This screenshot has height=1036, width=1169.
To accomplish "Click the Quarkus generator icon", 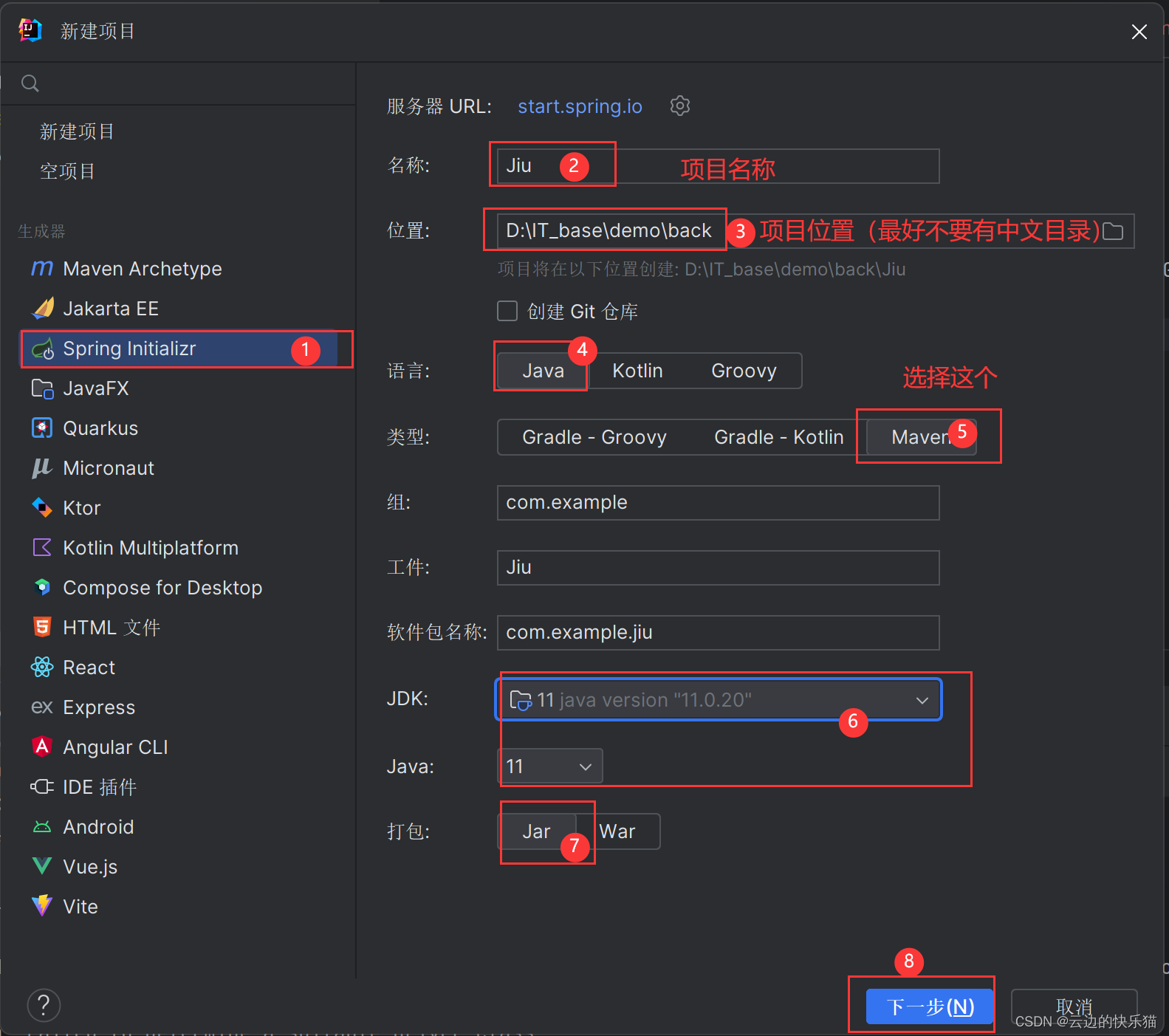I will point(42,428).
